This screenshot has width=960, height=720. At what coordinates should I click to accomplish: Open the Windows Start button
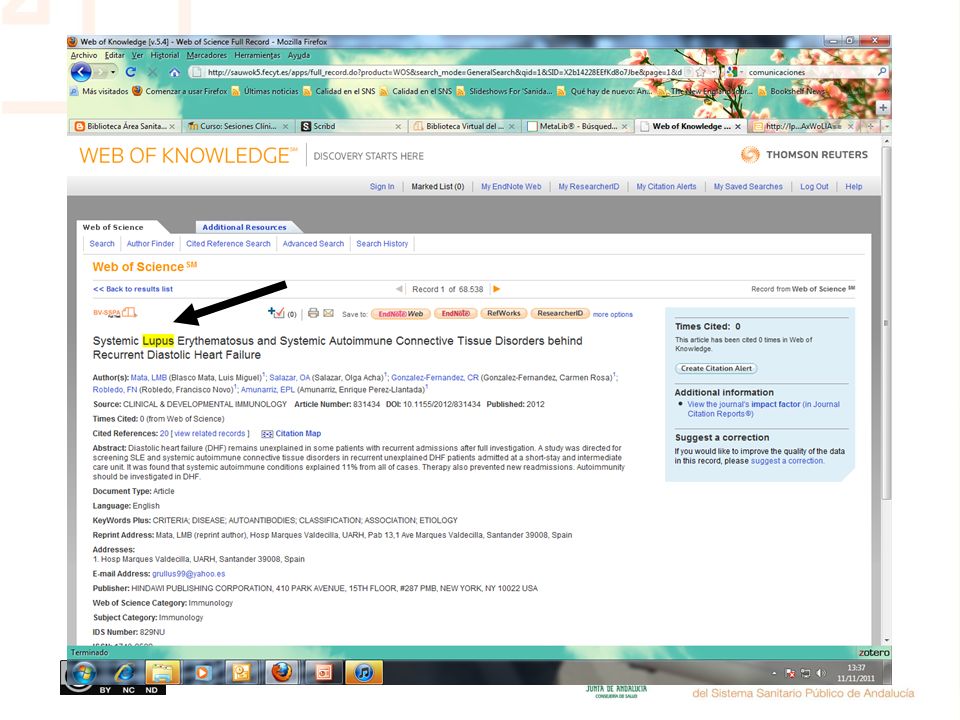click(84, 673)
